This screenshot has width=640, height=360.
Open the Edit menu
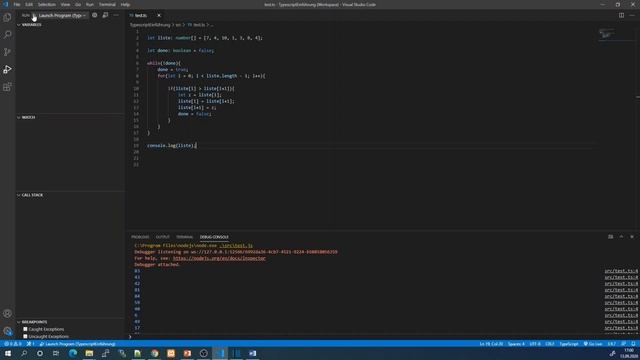[x=29, y=4]
